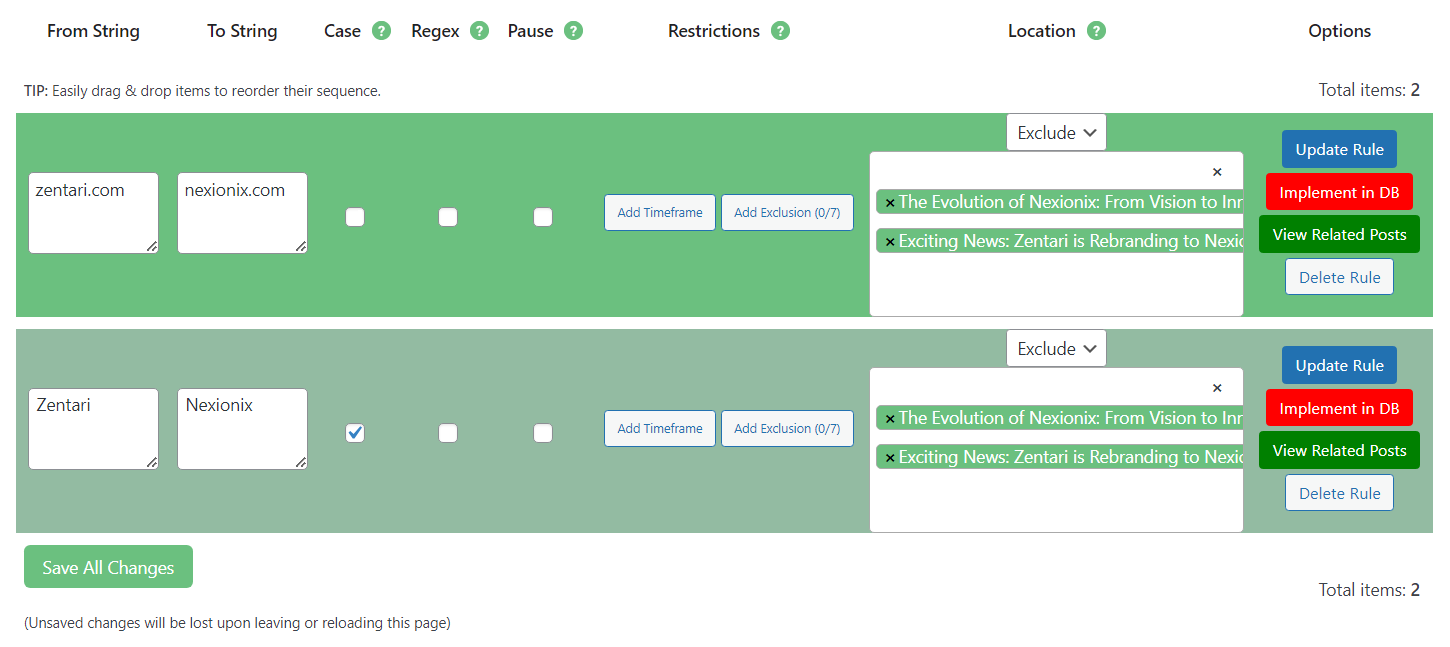Click 'The Evolution of Nexionix' tag text in zentari.com rule

point(1070,202)
